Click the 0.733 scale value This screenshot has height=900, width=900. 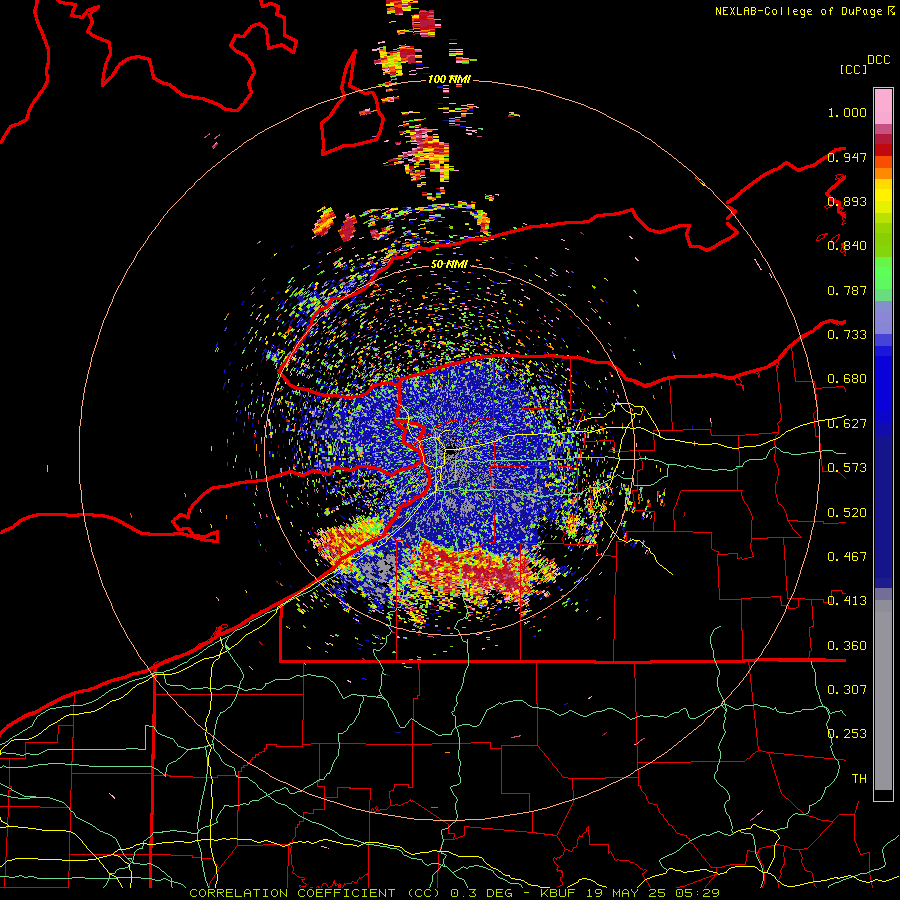pos(847,335)
